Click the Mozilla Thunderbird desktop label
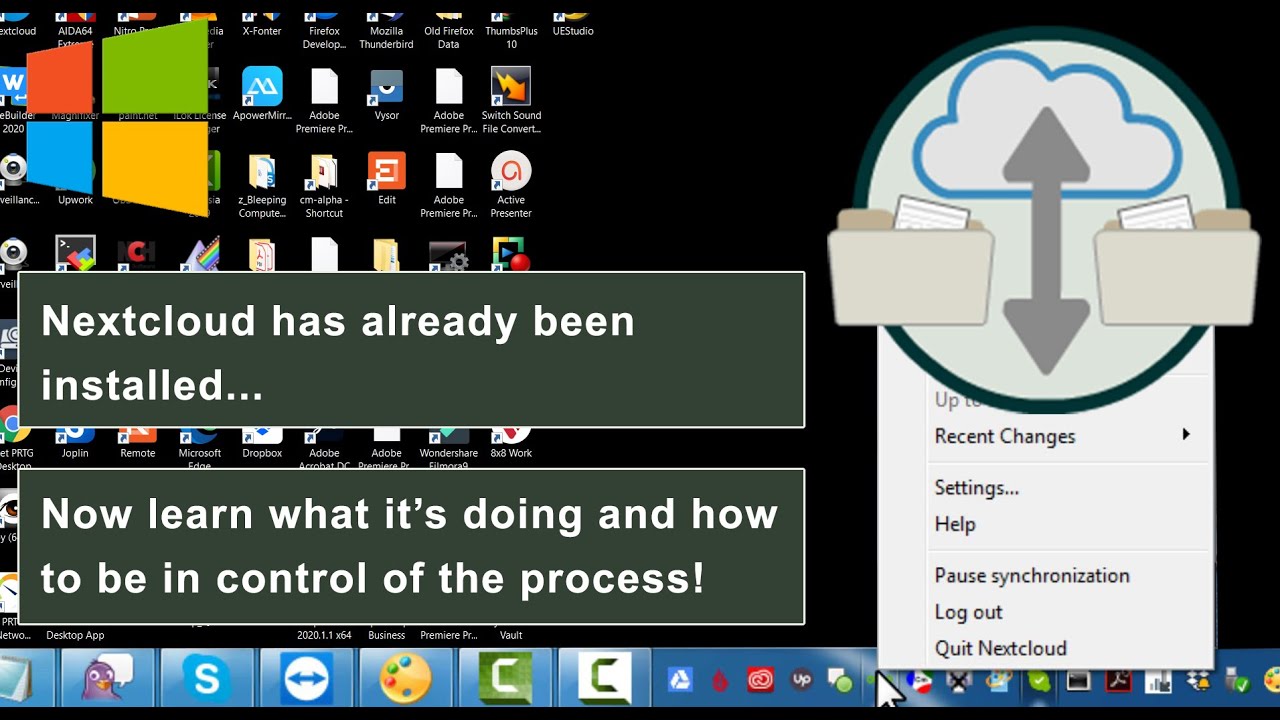 pos(386,38)
